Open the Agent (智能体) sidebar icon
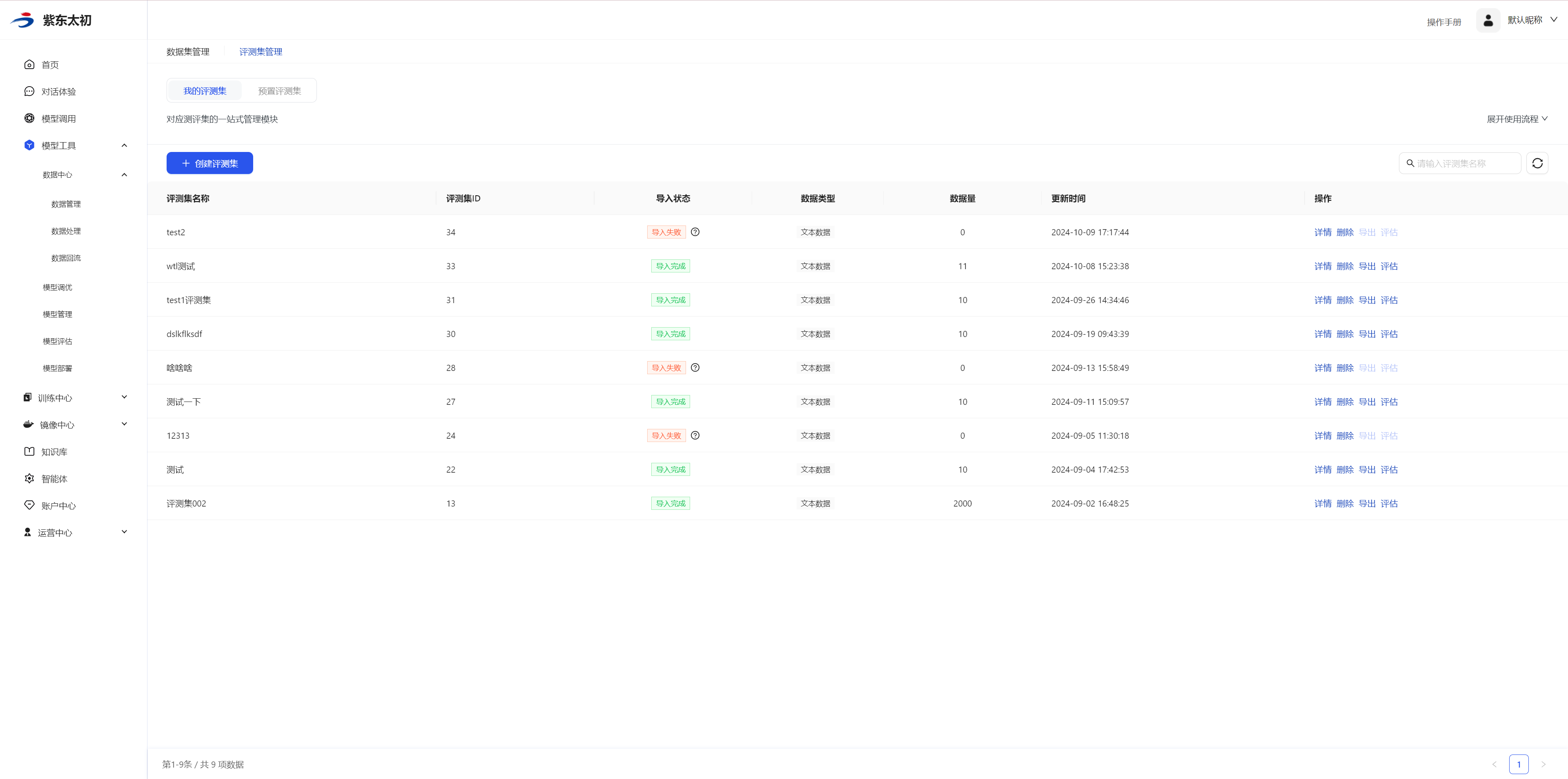The width and height of the screenshot is (1568, 779). click(x=29, y=479)
